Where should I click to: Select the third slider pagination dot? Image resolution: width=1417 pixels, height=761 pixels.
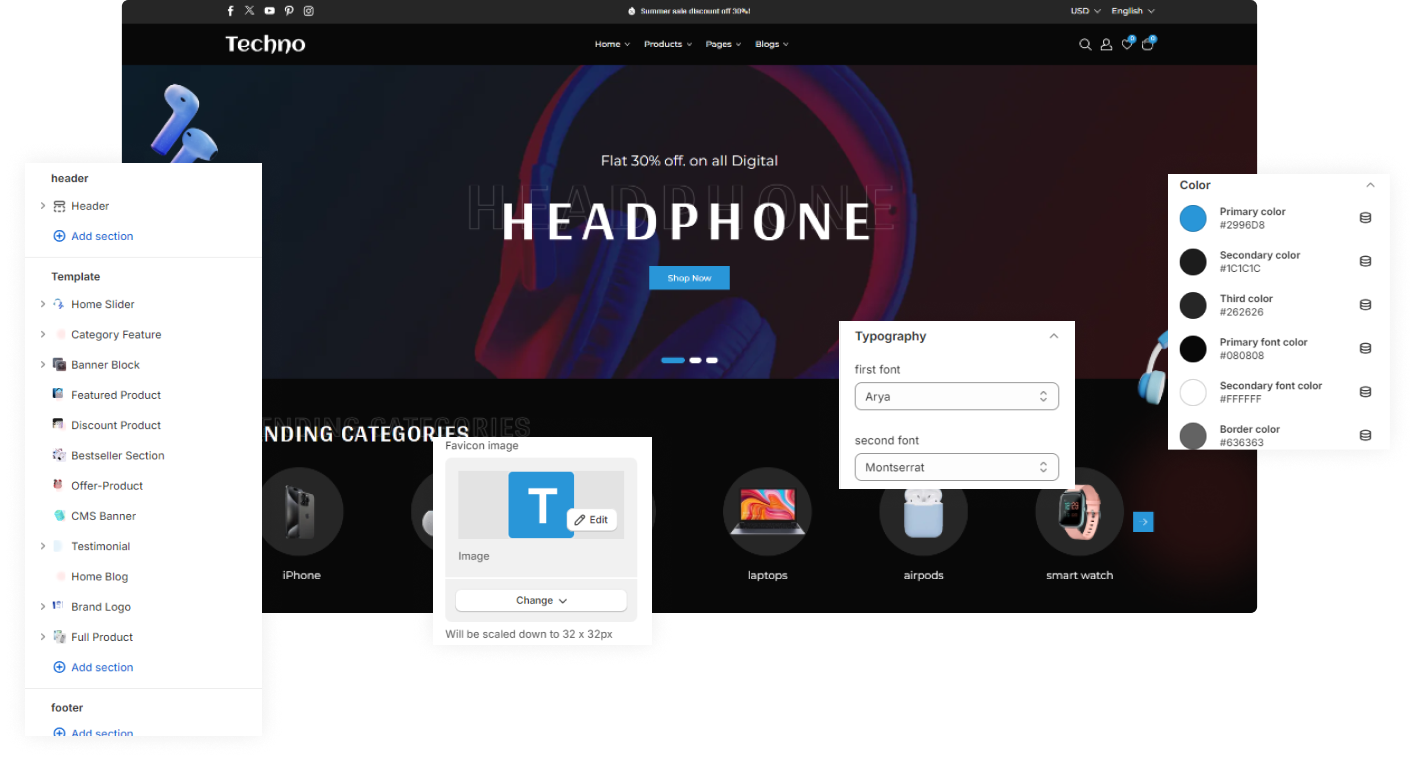[712, 360]
